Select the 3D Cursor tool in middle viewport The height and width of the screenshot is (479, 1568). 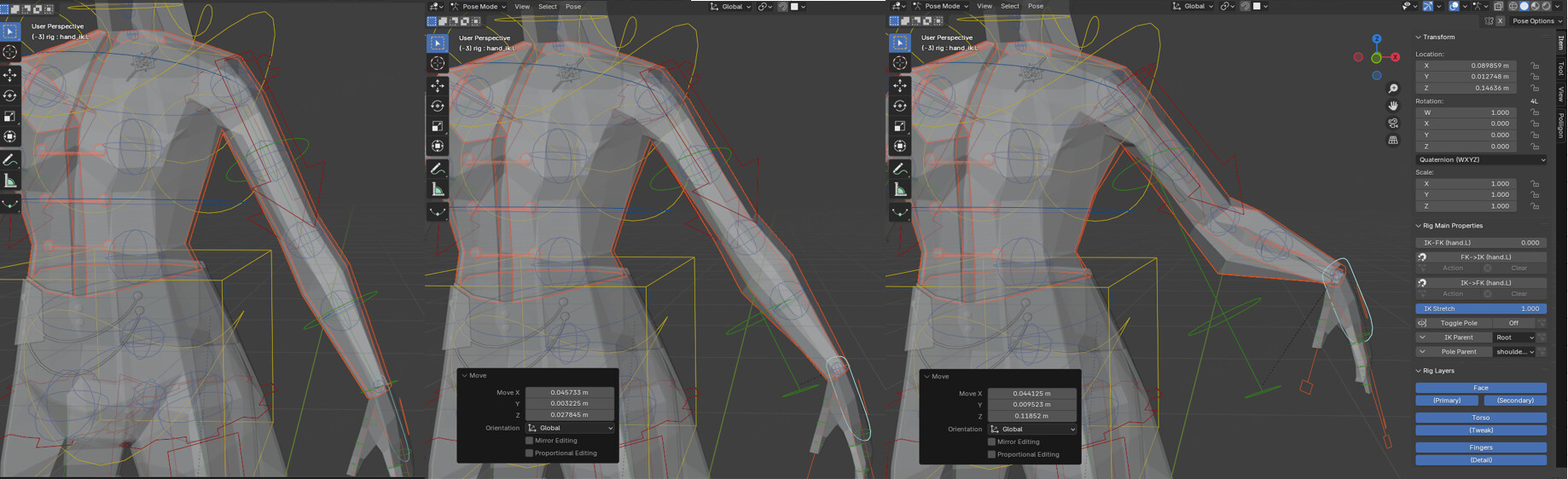click(x=438, y=63)
